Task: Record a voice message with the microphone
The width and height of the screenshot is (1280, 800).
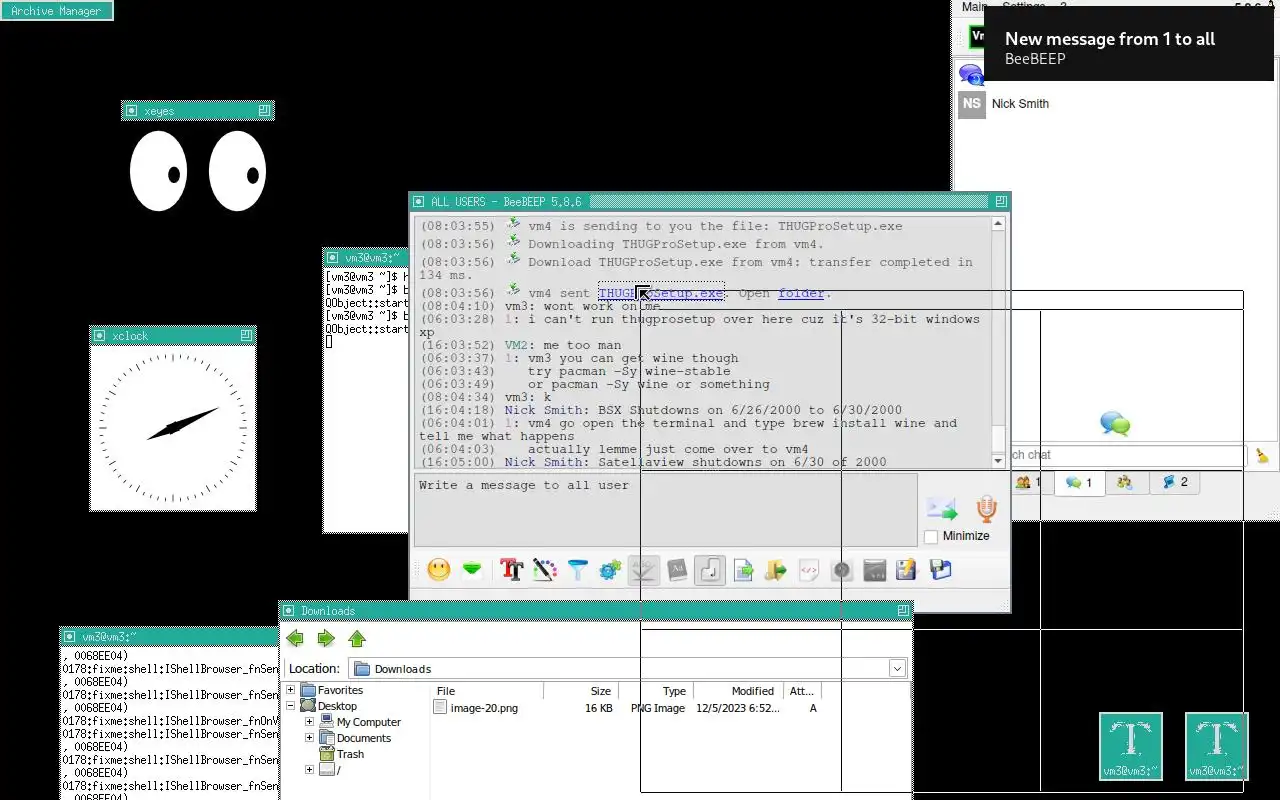Action: [x=986, y=510]
